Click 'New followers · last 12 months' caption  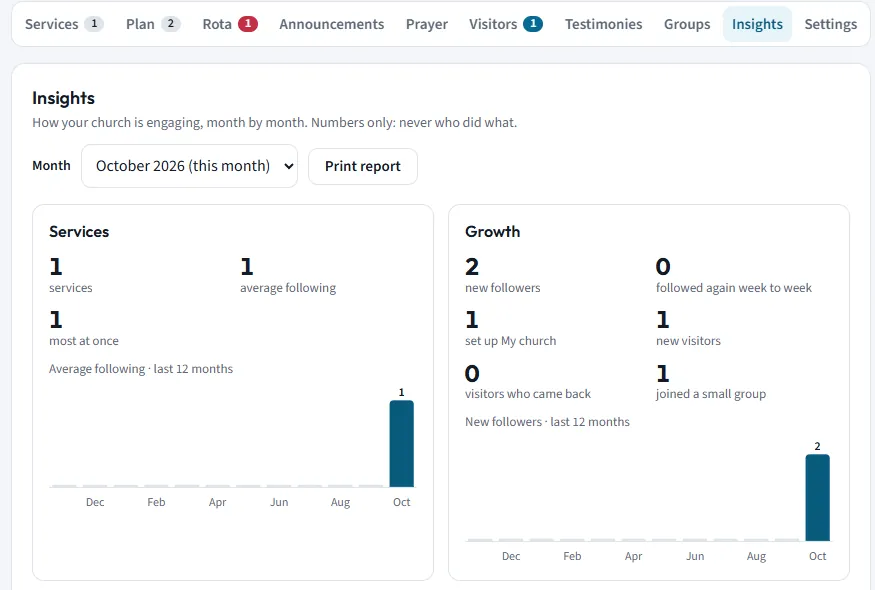tap(547, 422)
